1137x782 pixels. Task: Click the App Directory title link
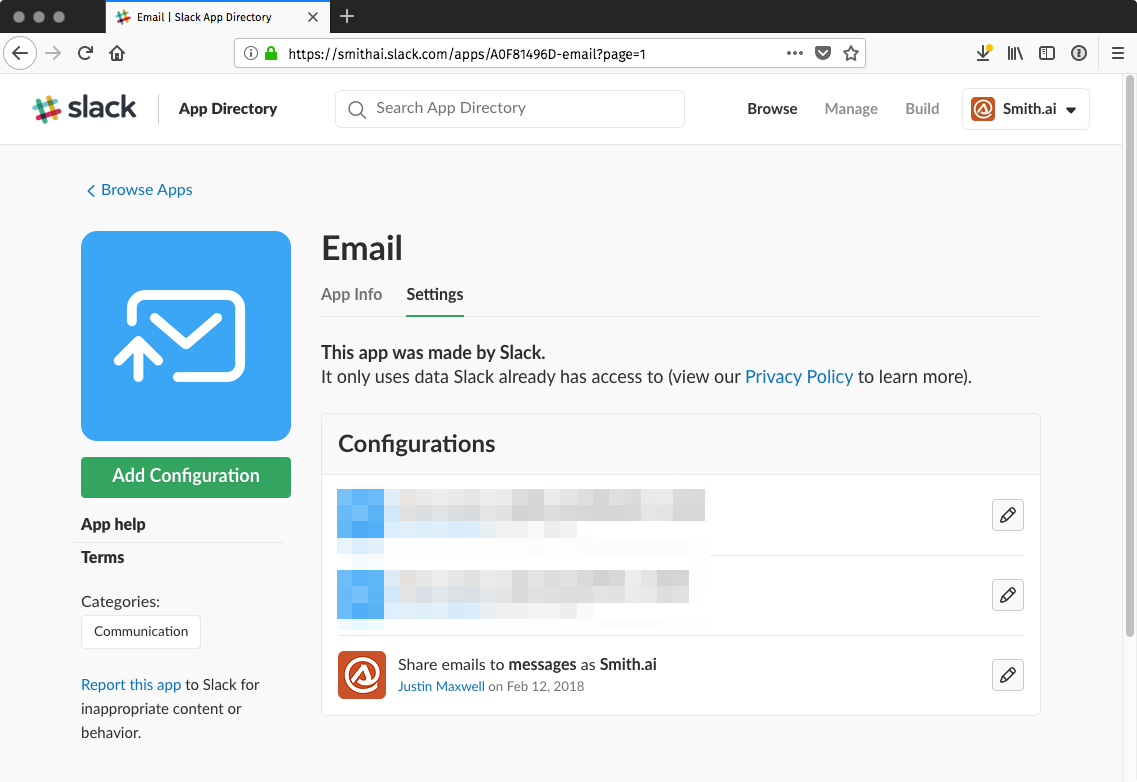point(228,109)
